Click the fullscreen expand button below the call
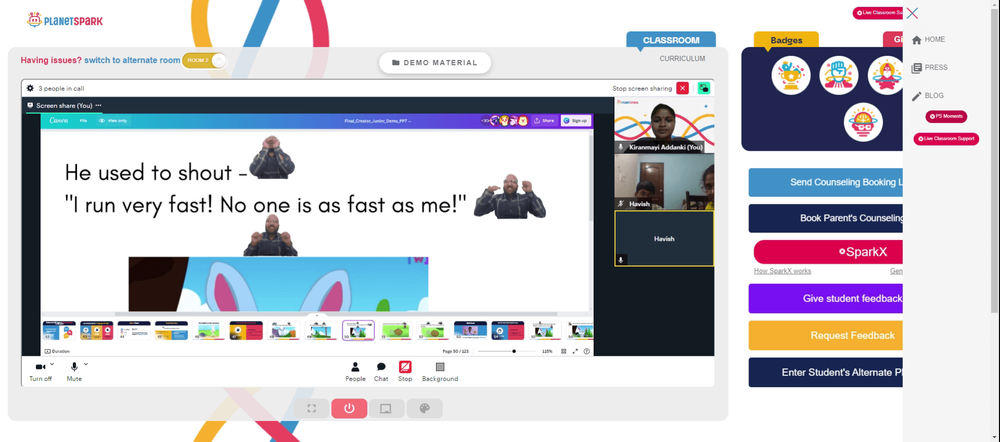1000x442 pixels. click(312, 408)
